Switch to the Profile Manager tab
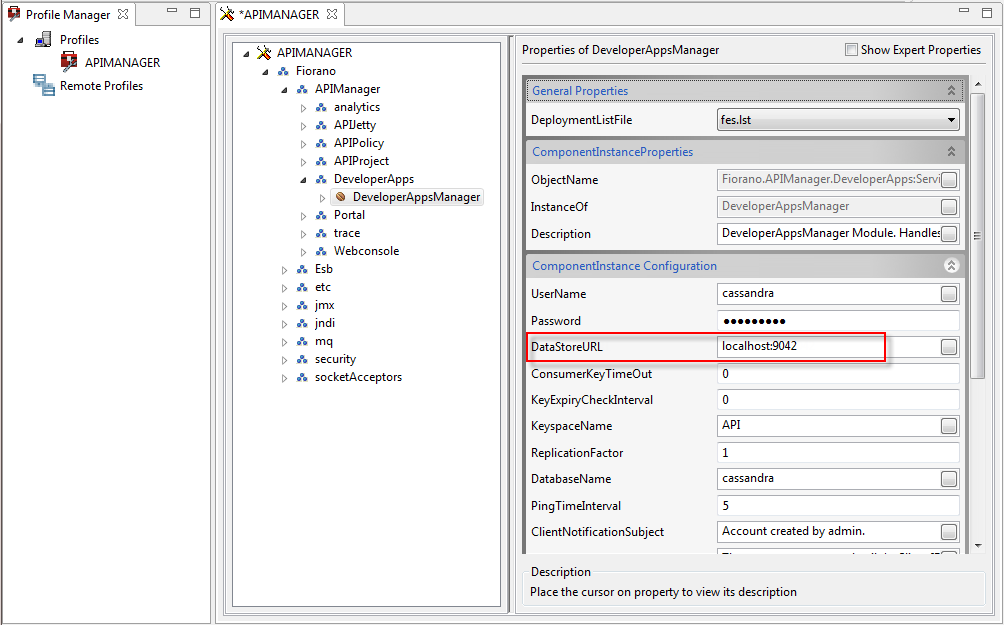This screenshot has height=625, width=1004. (x=68, y=15)
